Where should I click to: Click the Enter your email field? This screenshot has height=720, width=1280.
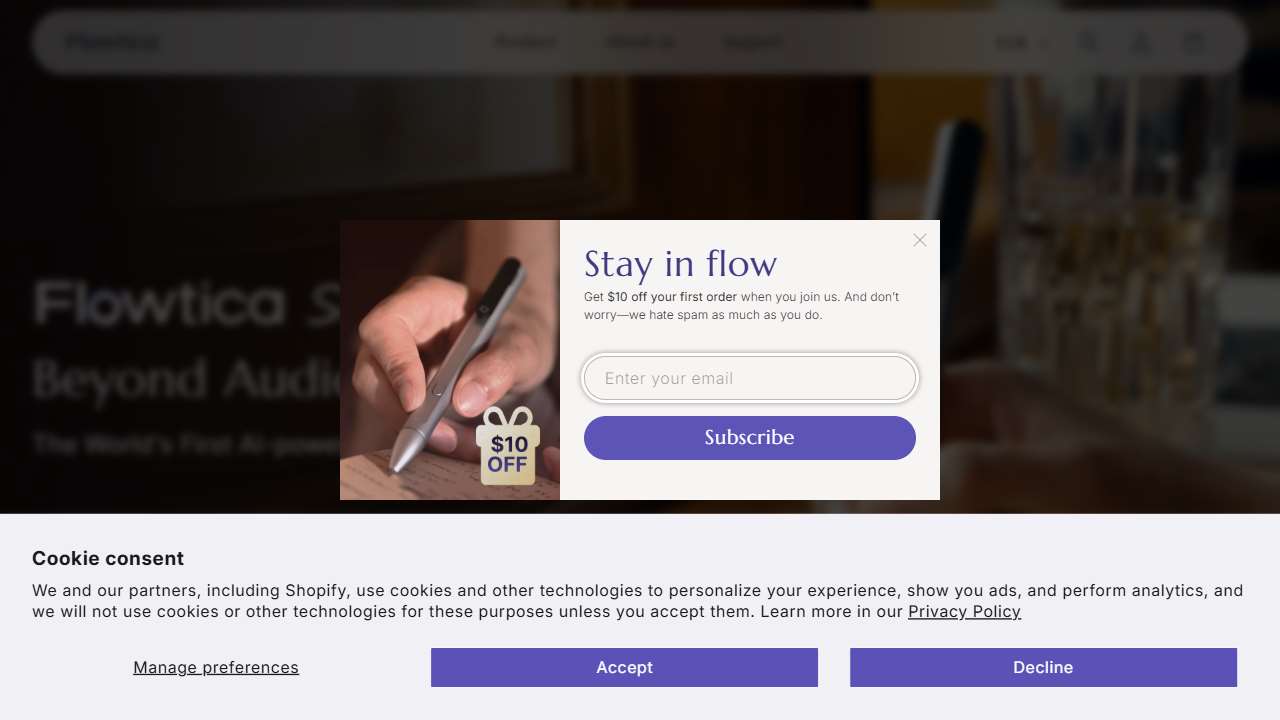(x=750, y=378)
